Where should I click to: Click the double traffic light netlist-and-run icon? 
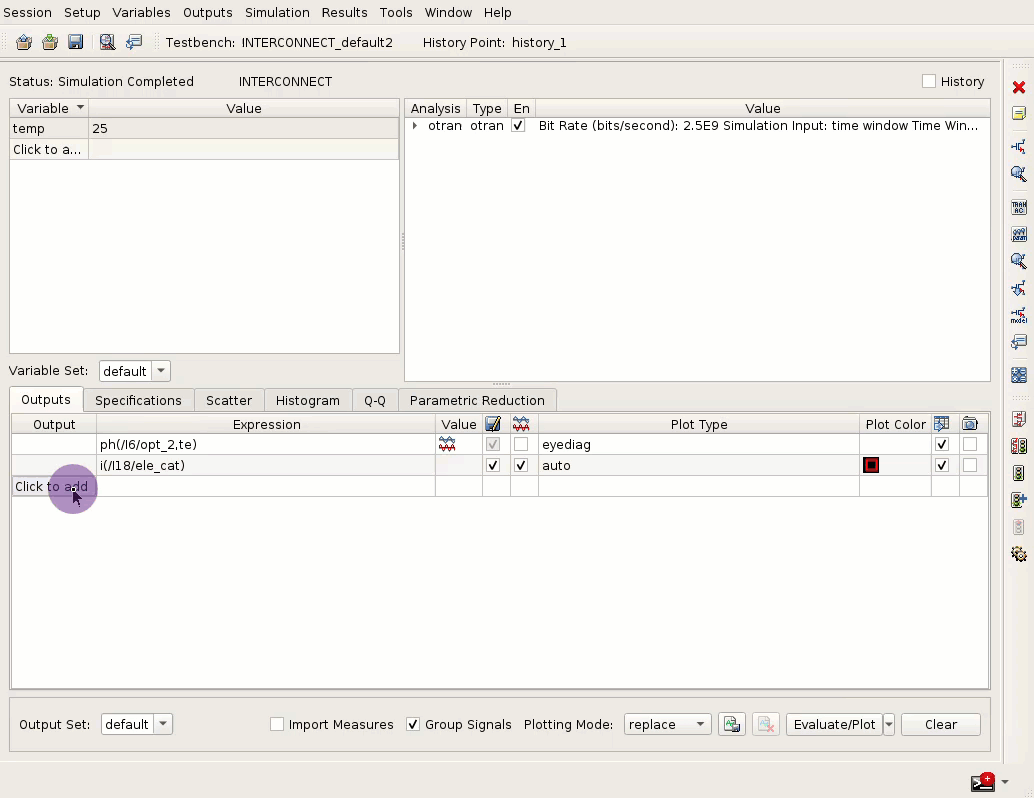pos(1019,446)
